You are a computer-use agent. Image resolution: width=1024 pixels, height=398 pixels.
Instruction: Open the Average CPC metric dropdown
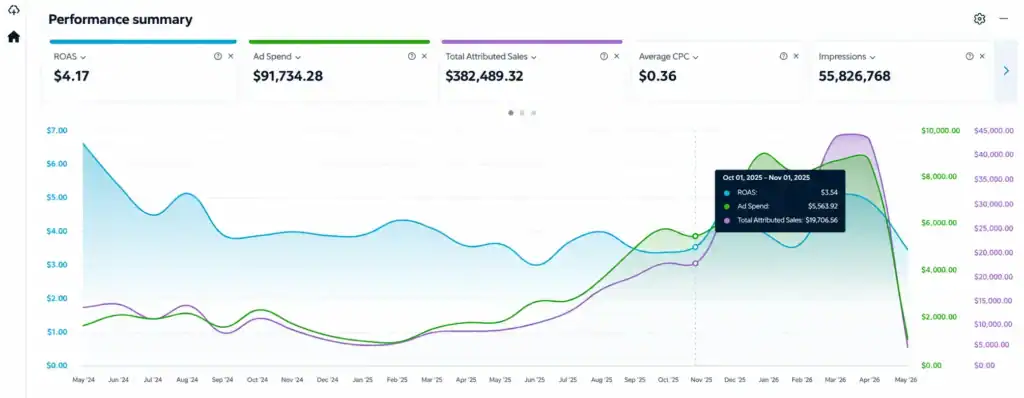tap(669, 57)
